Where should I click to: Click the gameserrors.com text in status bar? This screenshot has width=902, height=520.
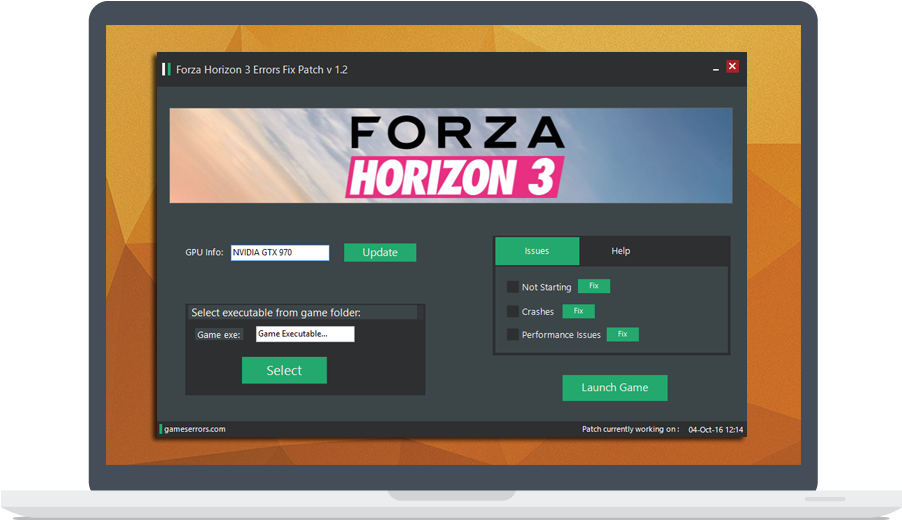pos(194,429)
